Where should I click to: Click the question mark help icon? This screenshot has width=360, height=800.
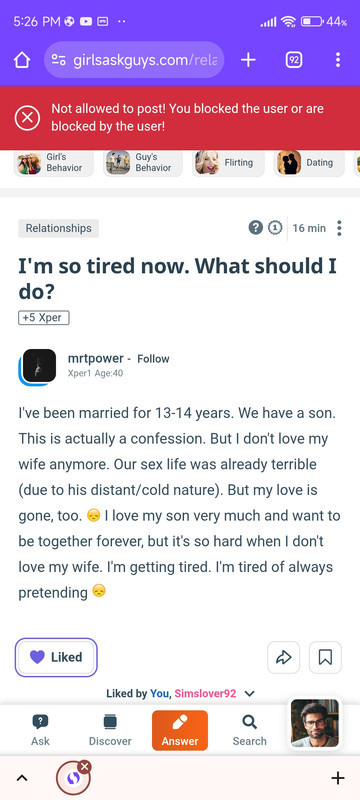tap(255, 228)
